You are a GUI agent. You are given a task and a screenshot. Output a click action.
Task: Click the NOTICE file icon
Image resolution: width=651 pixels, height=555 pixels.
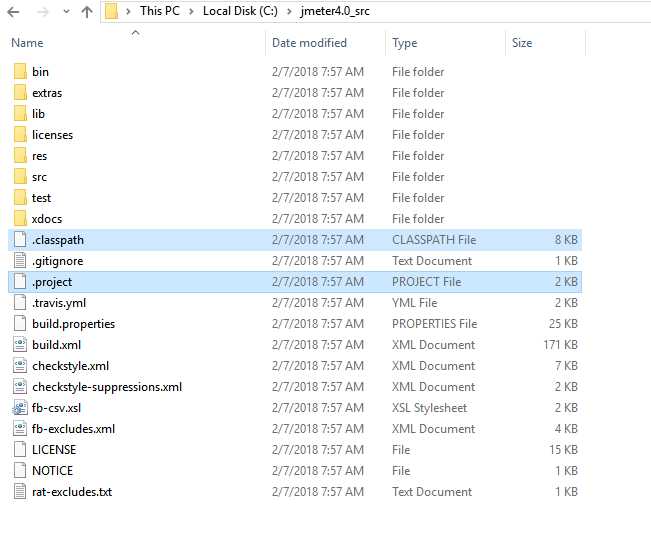(x=20, y=470)
